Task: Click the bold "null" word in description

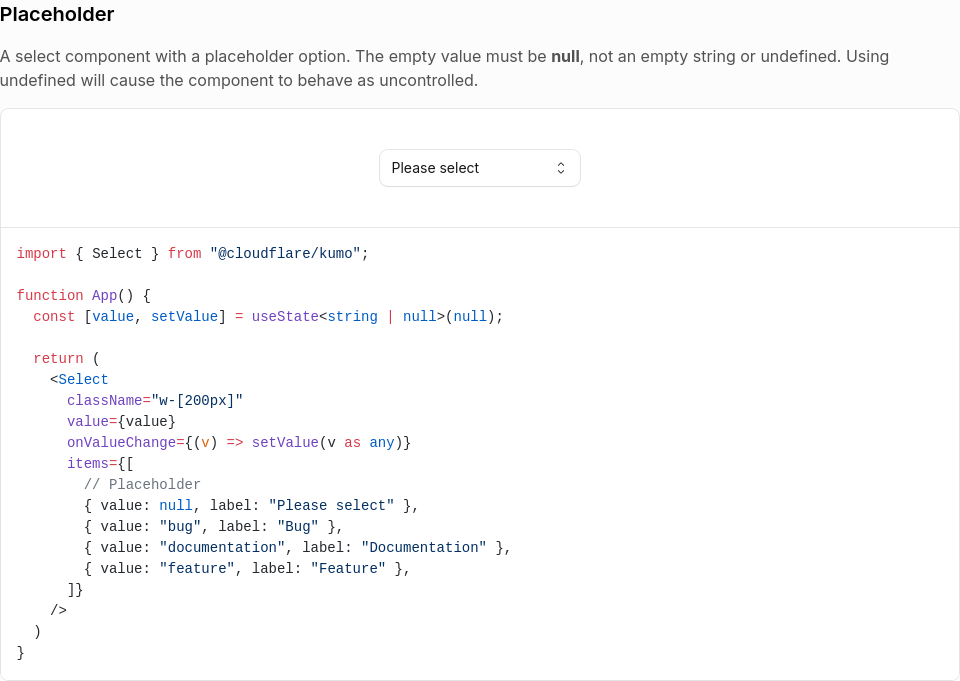Action: coord(565,56)
